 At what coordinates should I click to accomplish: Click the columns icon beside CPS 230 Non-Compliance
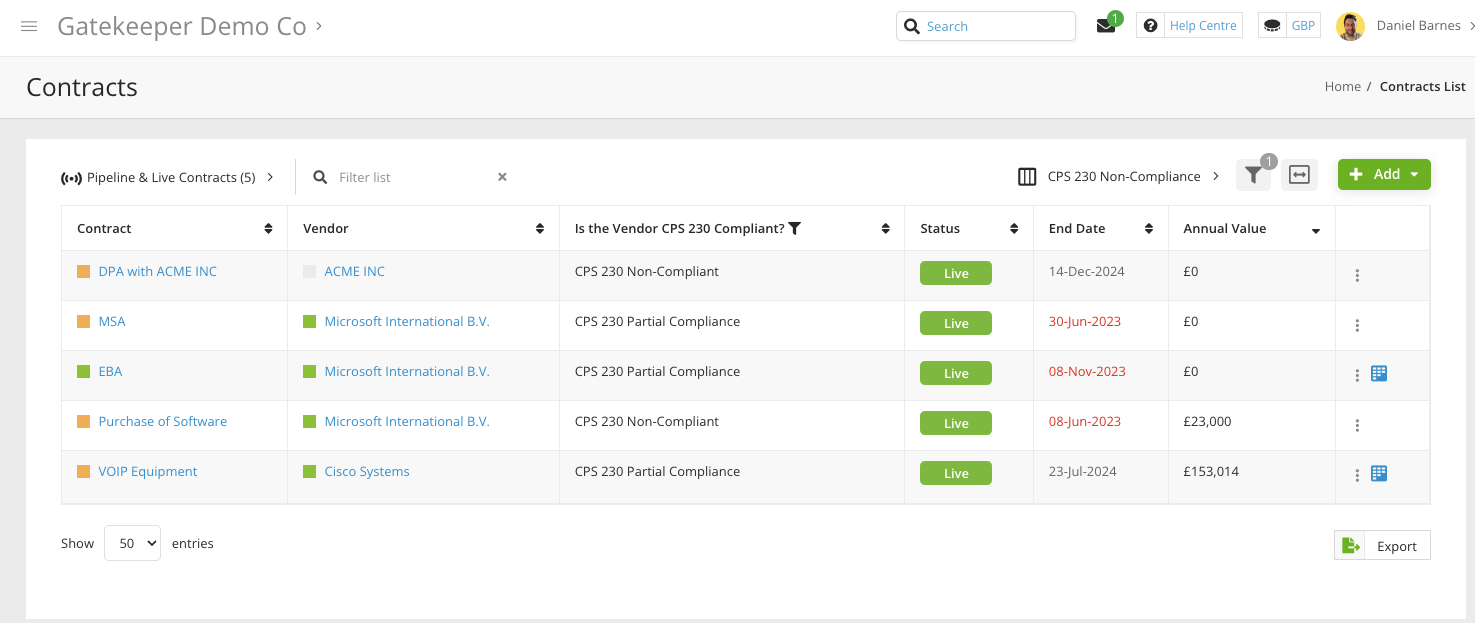click(x=1027, y=176)
